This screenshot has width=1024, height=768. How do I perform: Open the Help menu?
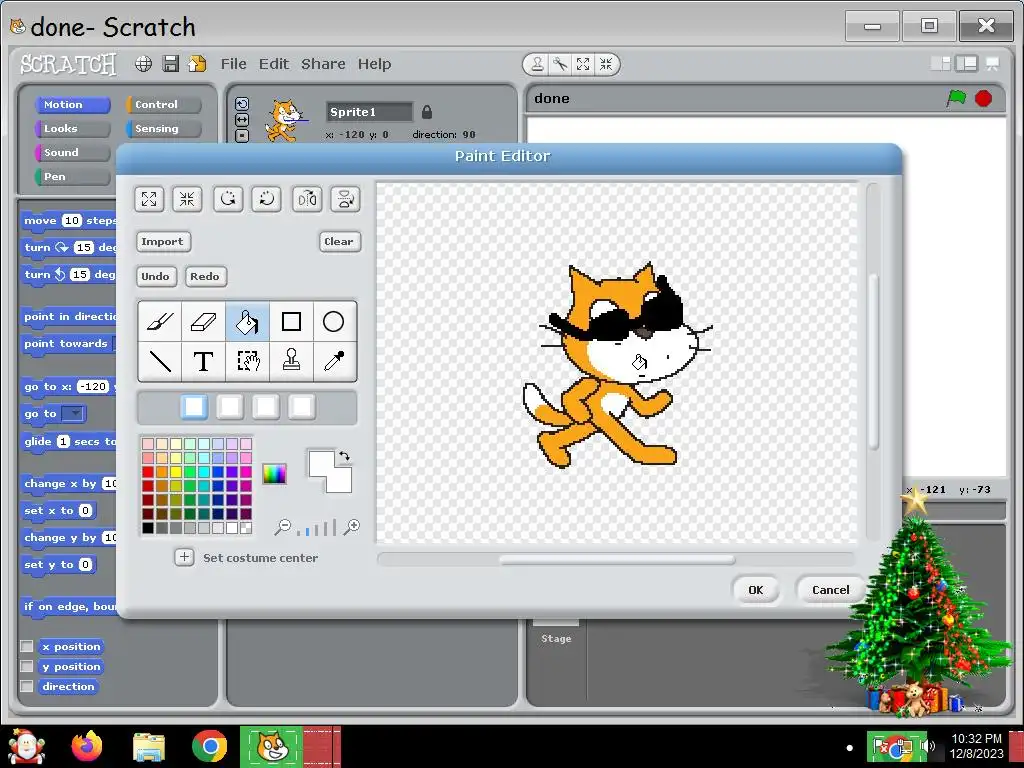pos(374,64)
